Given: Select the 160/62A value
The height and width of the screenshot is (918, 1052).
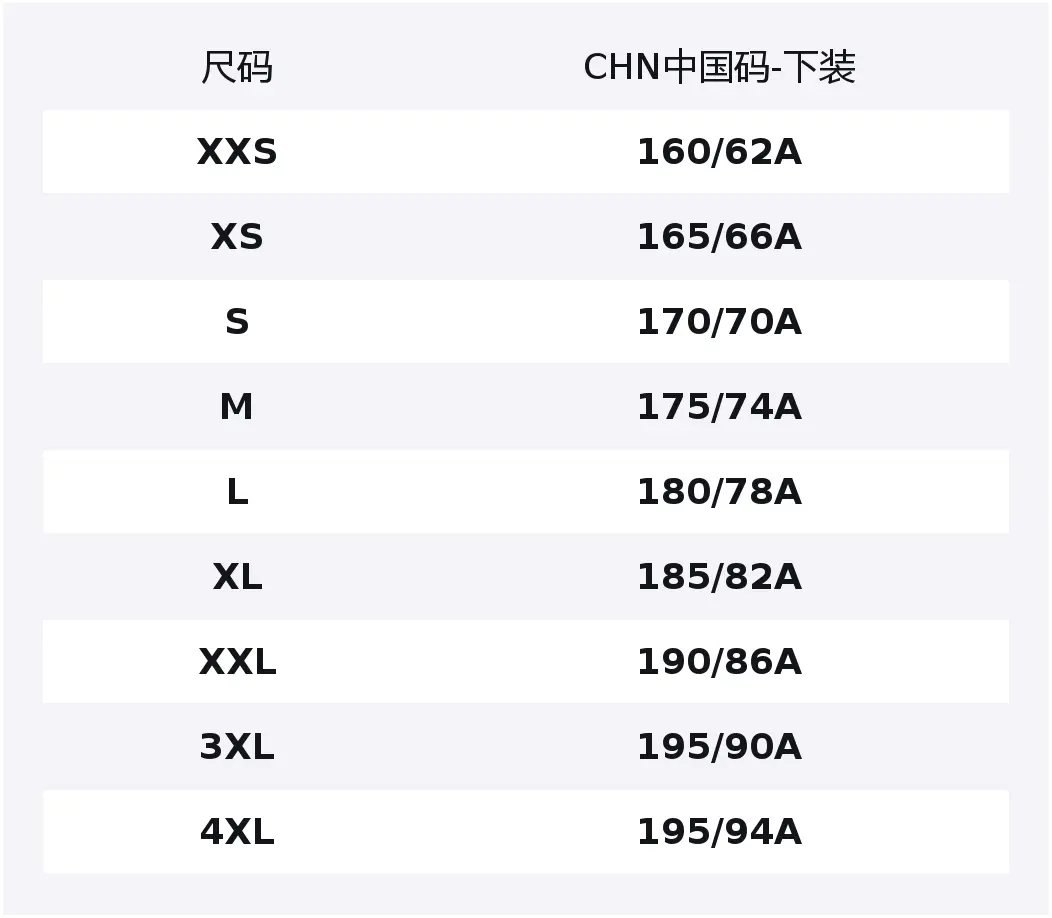Looking at the screenshot, I should click(719, 152).
